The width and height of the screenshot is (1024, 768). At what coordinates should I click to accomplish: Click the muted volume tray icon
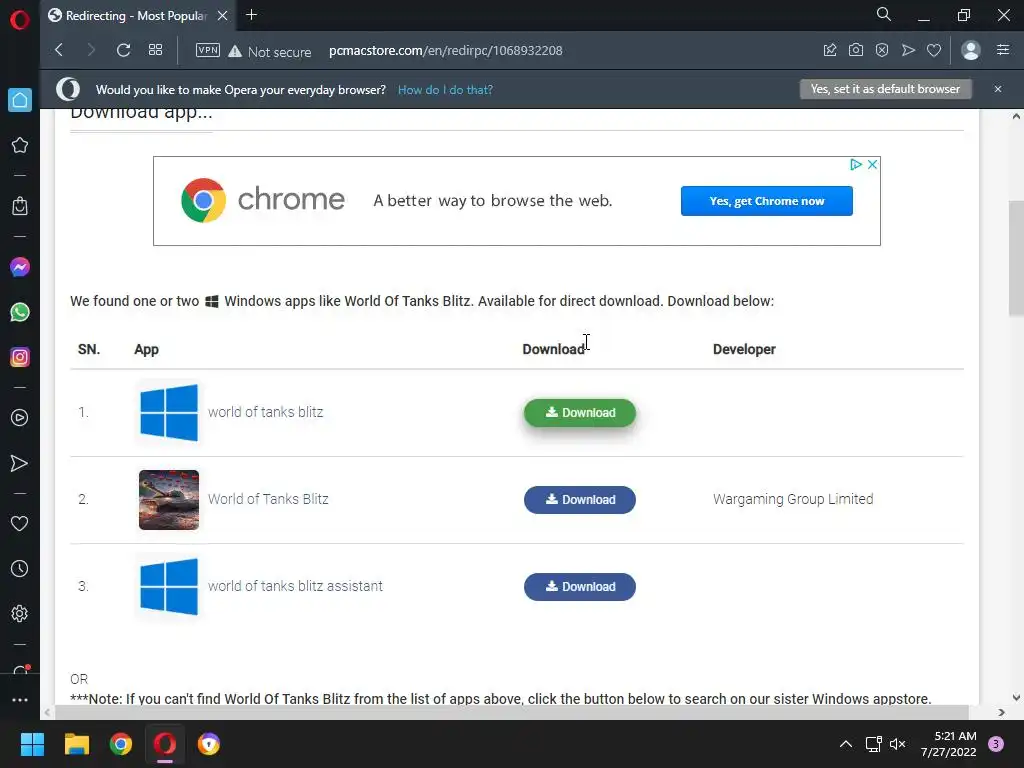898,744
